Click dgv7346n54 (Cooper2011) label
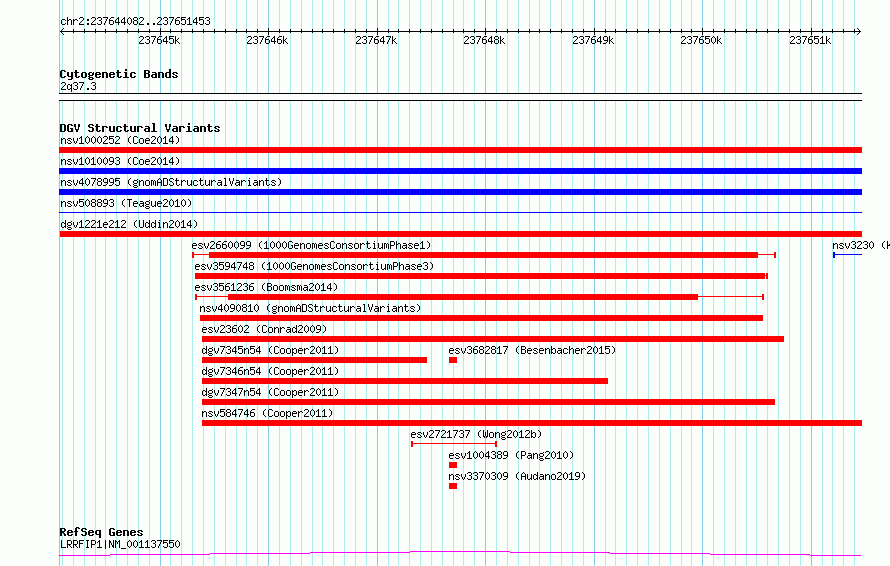Viewport: 890px width, 566px height. coord(270,371)
